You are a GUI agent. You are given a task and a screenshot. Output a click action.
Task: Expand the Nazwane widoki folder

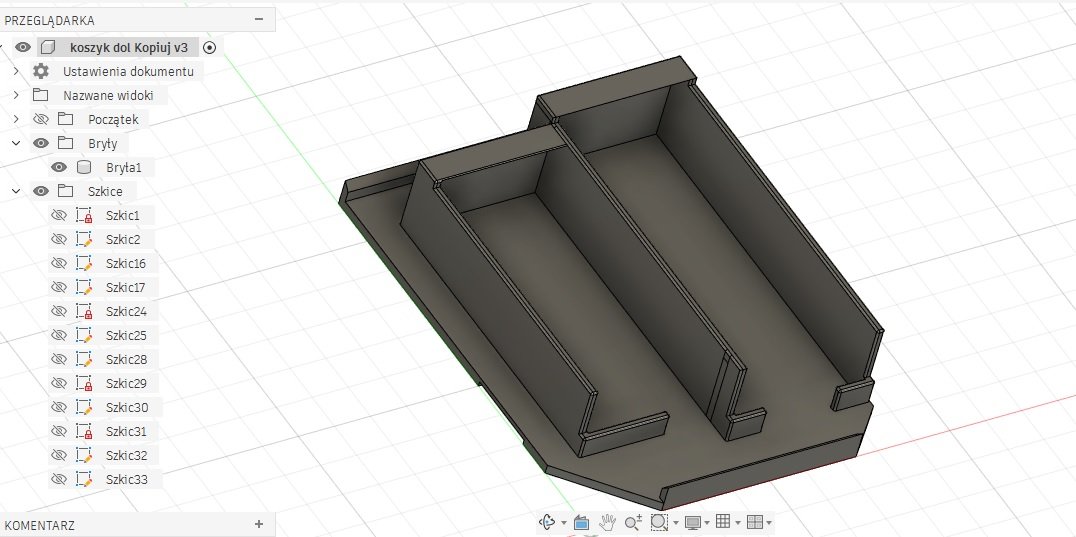coord(16,95)
